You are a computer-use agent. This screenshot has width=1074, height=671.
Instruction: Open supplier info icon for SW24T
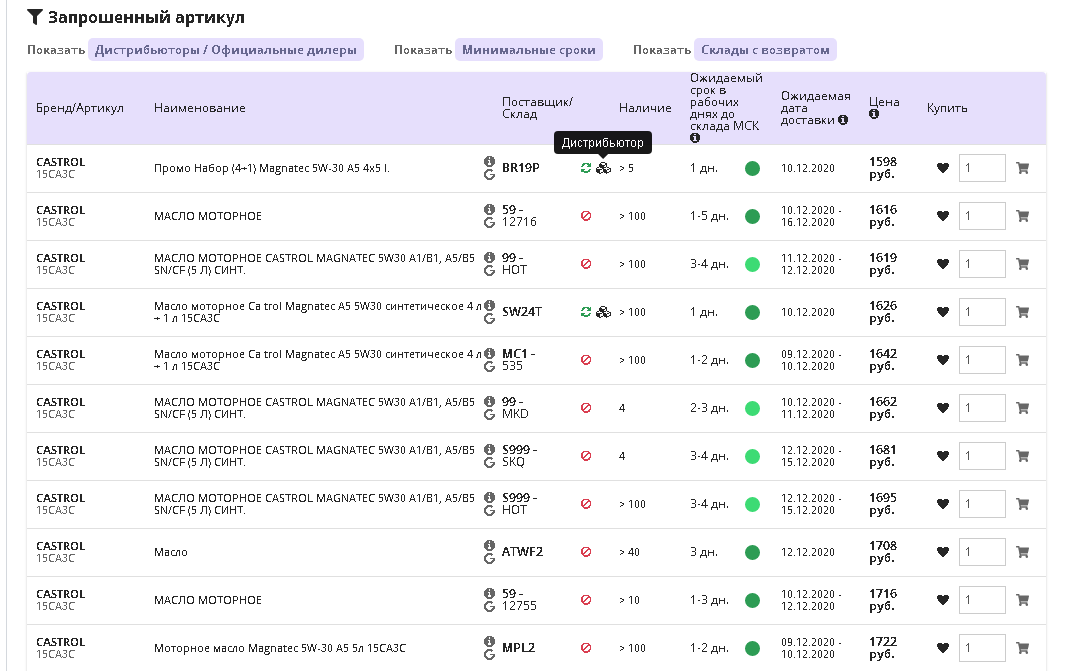(x=489, y=305)
